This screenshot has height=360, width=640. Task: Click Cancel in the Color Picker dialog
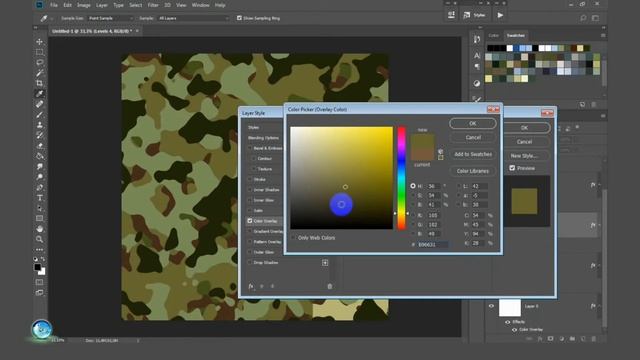[x=473, y=138]
